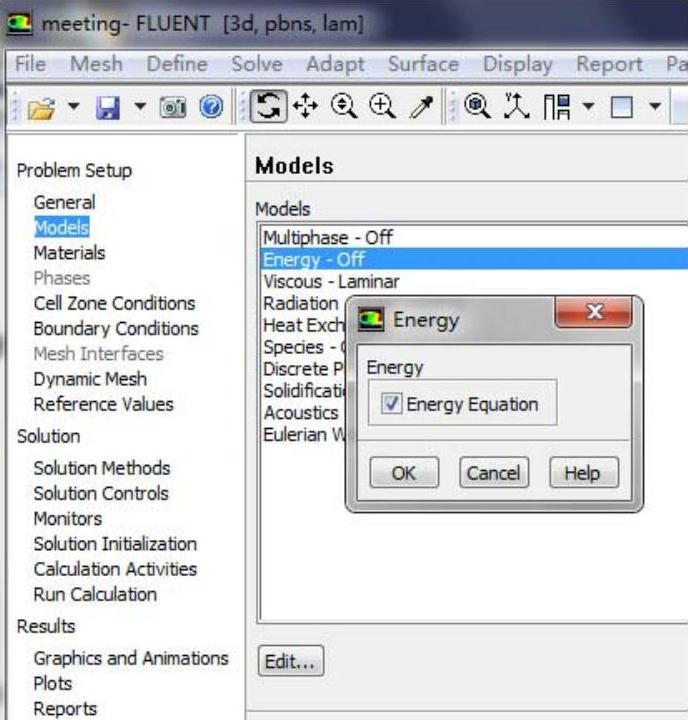688x720 pixels.
Task: Select the Discrete Phase model row
Action: click(x=303, y=369)
